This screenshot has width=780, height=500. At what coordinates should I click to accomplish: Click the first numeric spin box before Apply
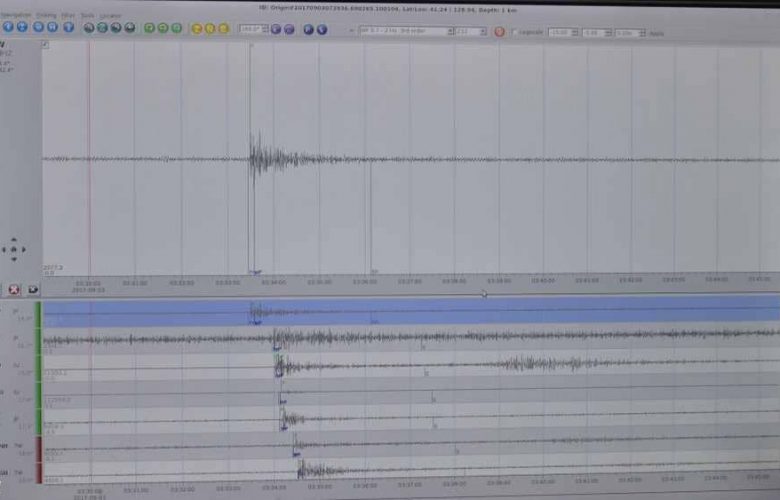[561, 32]
